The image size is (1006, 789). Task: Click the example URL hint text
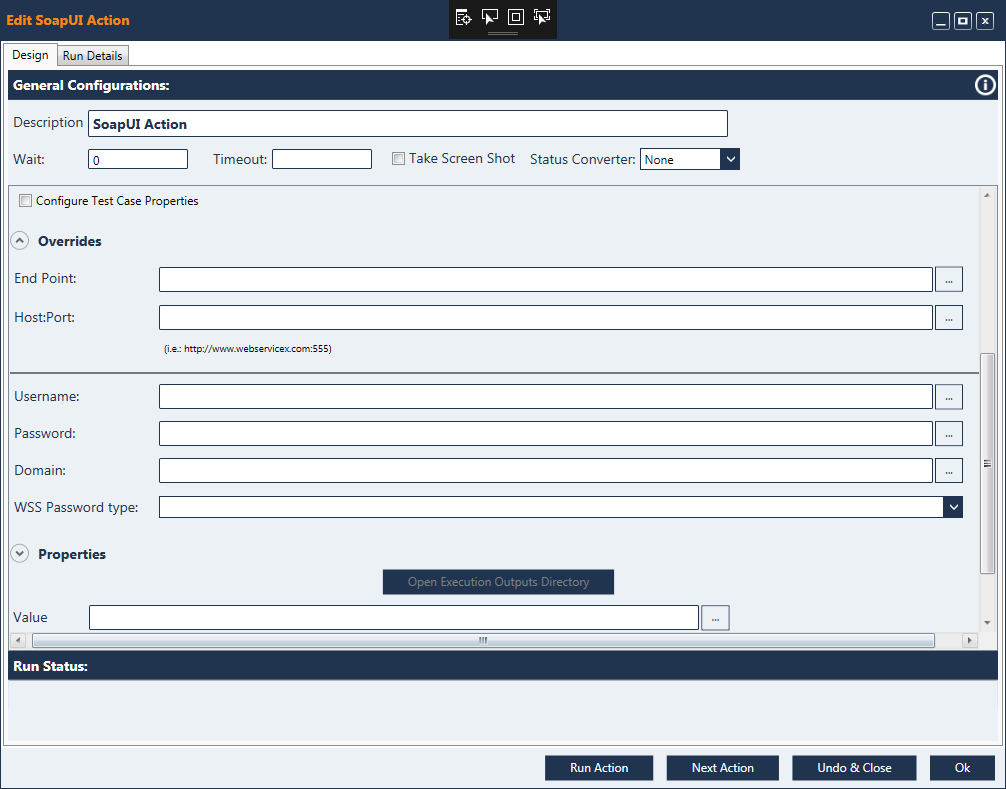pos(248,349)
